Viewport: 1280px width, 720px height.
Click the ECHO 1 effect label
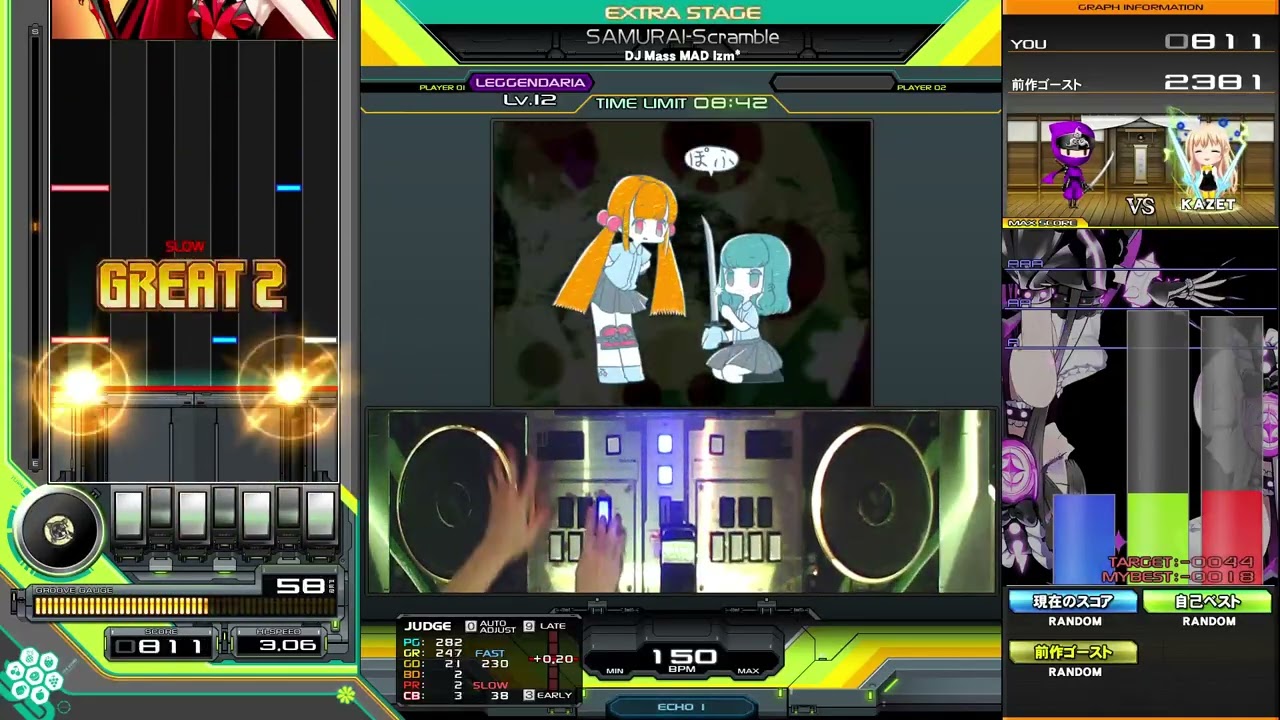click(x=681, y=707)
